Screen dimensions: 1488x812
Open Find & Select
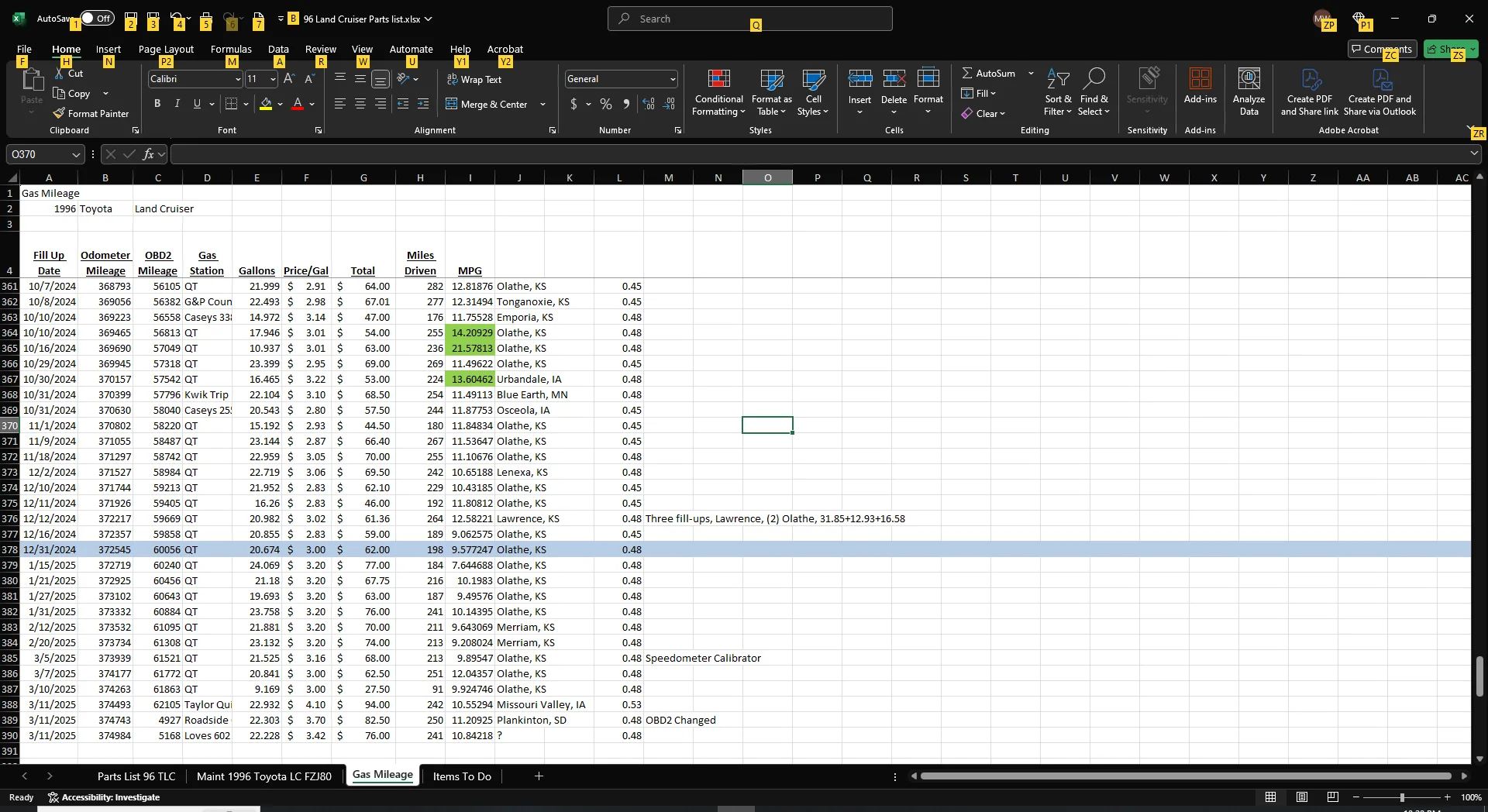click(1094, 93)
